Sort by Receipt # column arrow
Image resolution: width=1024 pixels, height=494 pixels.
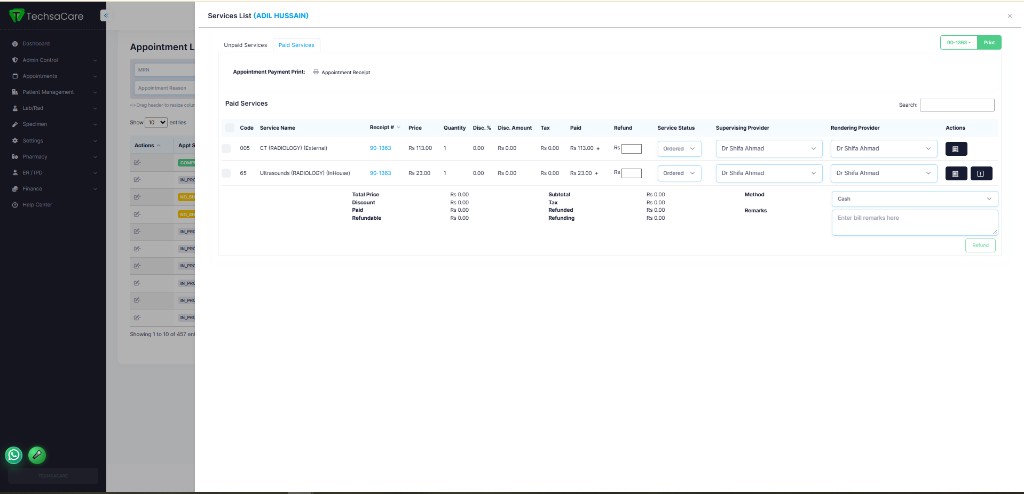[x=398, y=127]
